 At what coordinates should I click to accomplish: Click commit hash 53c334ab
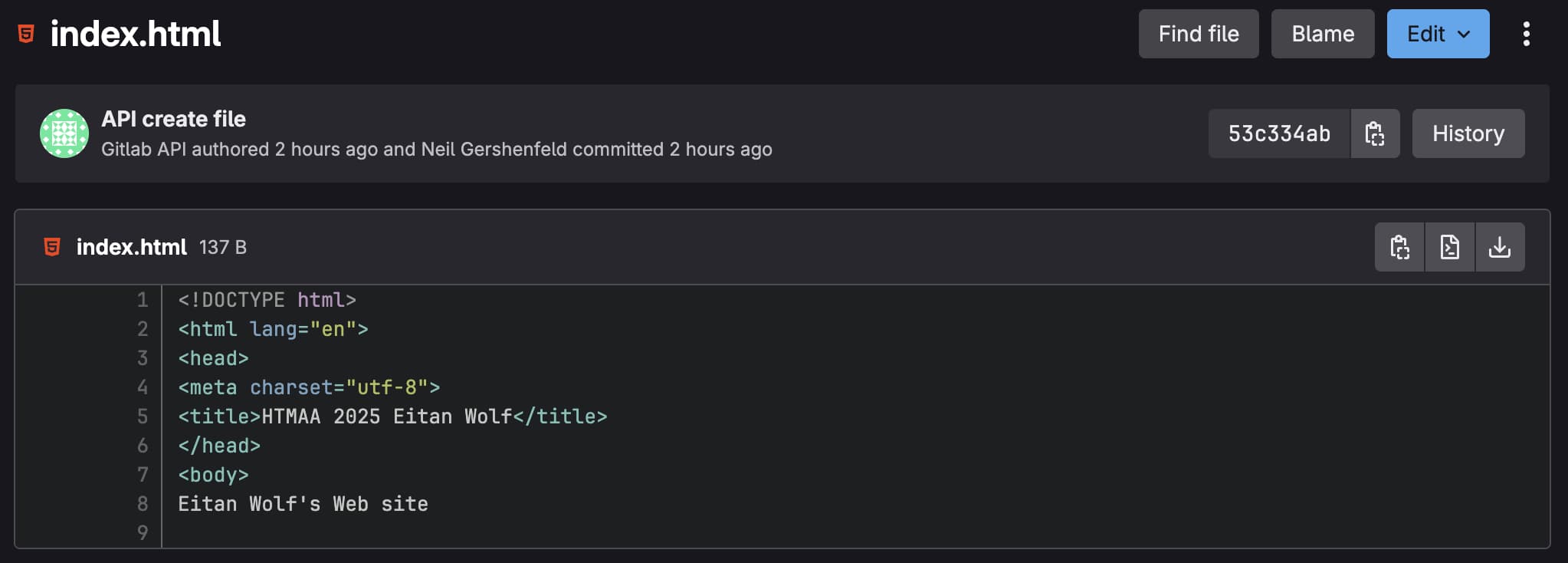1278,133
